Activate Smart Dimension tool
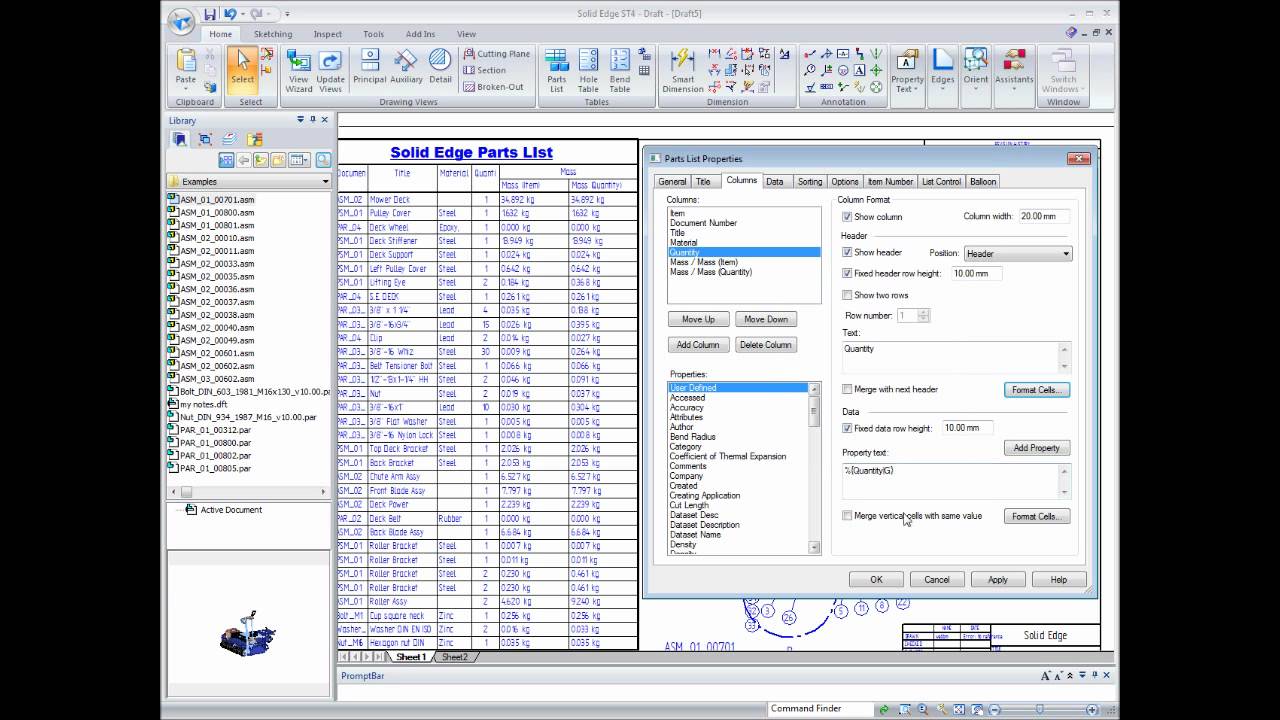This screenshot has height=720, width=1280. (x=683, y=71)
